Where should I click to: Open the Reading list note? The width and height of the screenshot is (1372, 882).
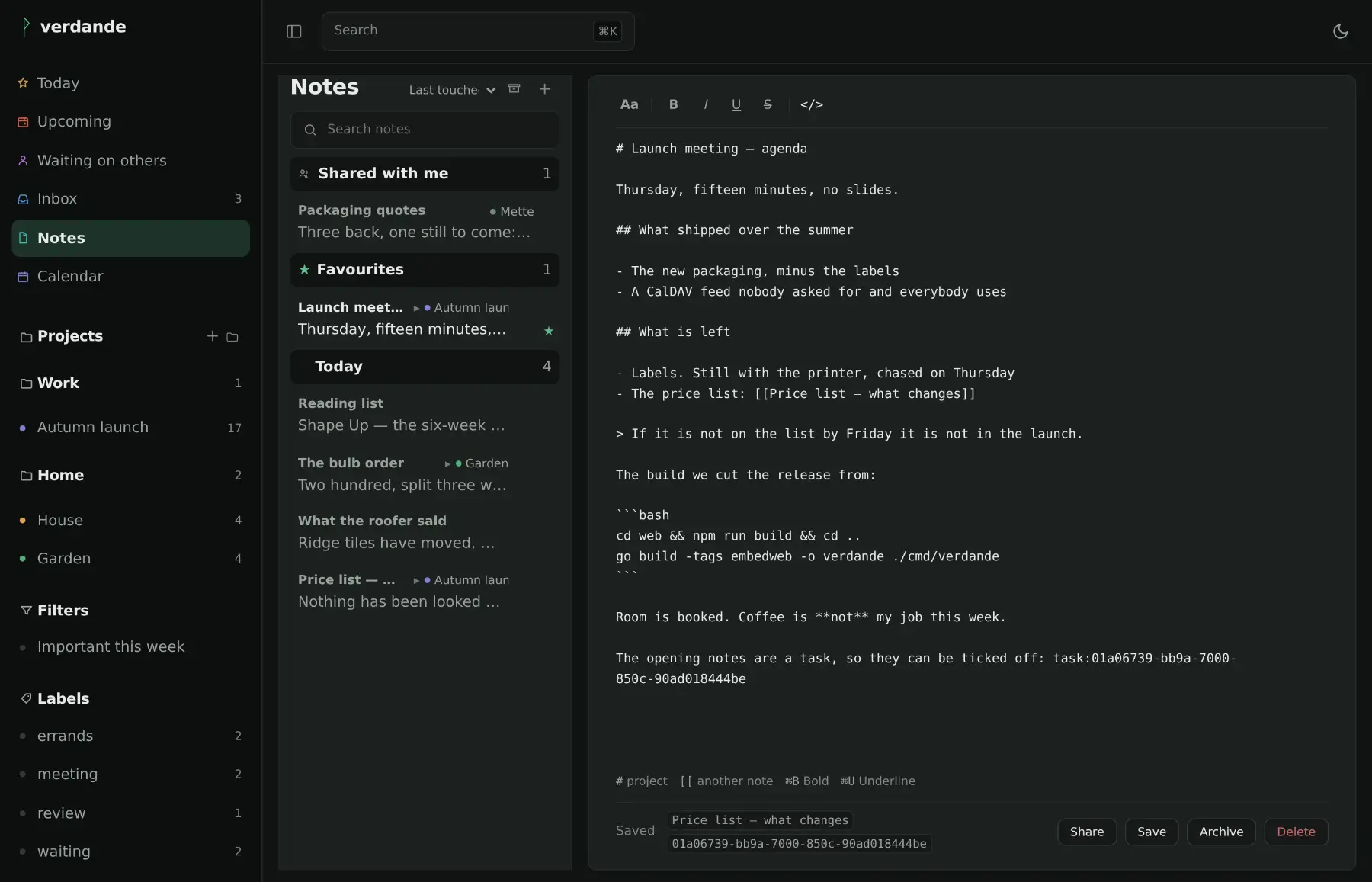tap(425, 415)
